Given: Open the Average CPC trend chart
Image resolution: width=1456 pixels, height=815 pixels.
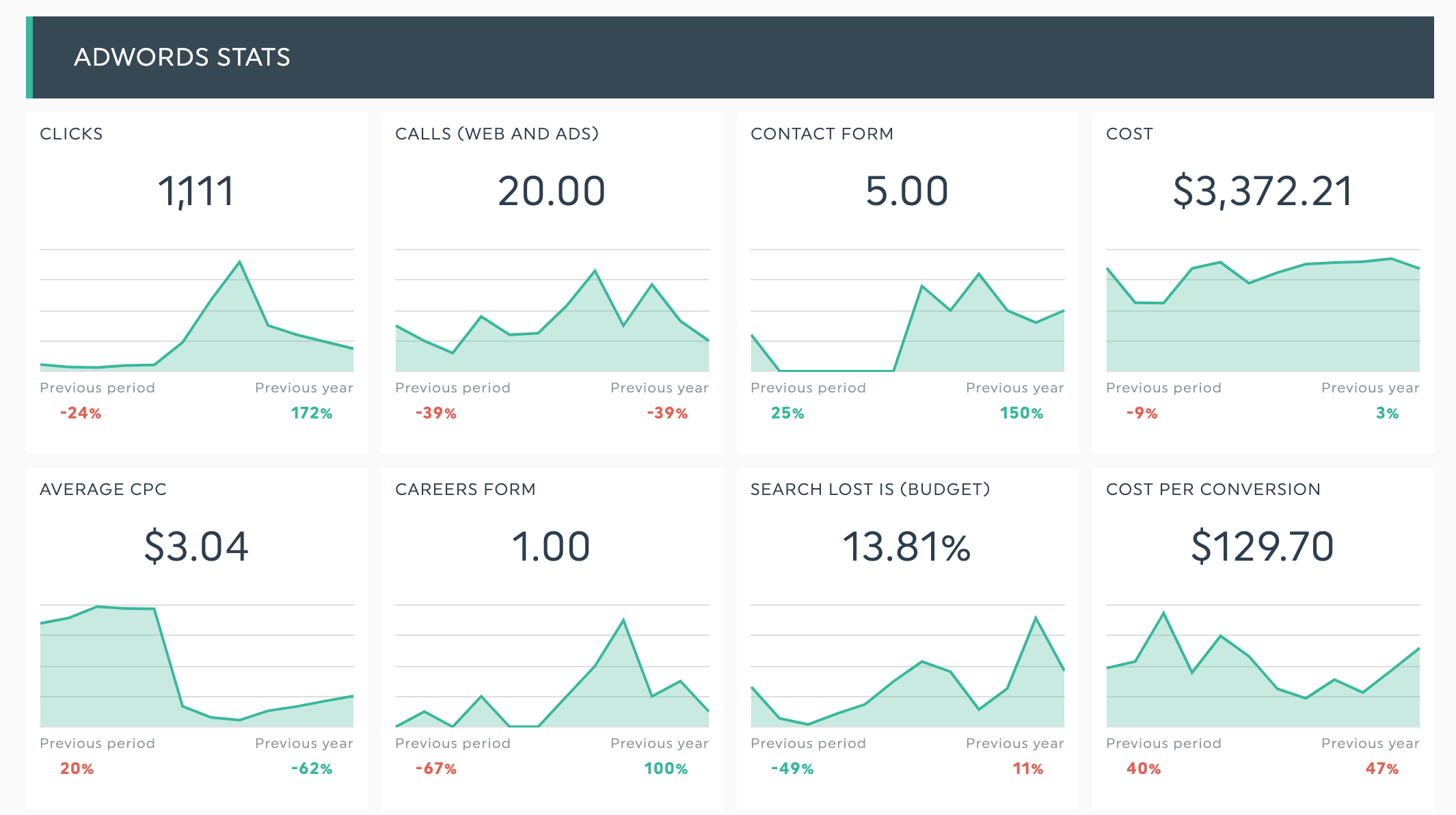Looking at the screenshot, I should (x=197, y=666).
